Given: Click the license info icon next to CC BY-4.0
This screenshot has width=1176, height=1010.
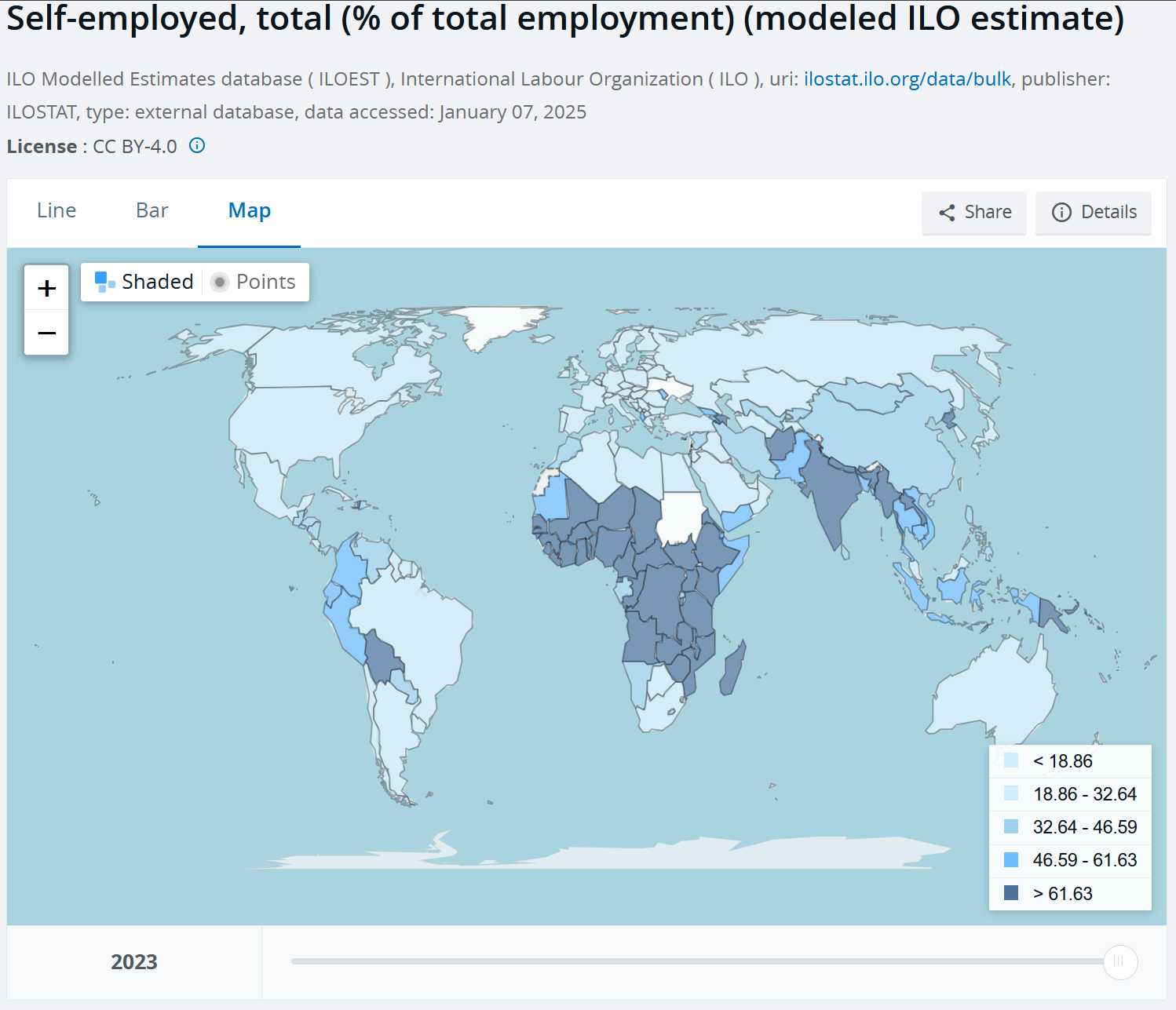Looking at the screenshot, I should pos(197,146).
